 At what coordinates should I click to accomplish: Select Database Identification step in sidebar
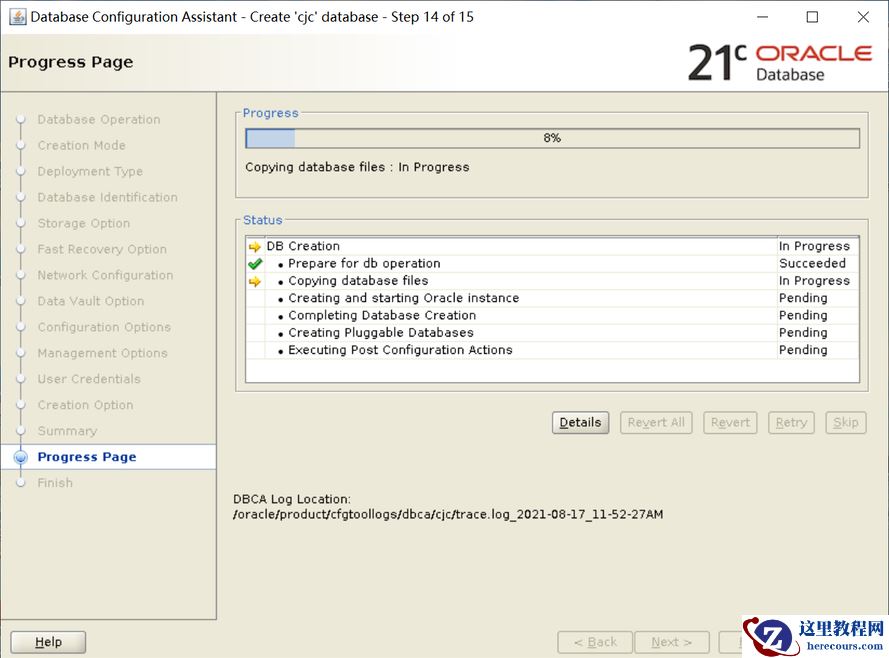108,198
